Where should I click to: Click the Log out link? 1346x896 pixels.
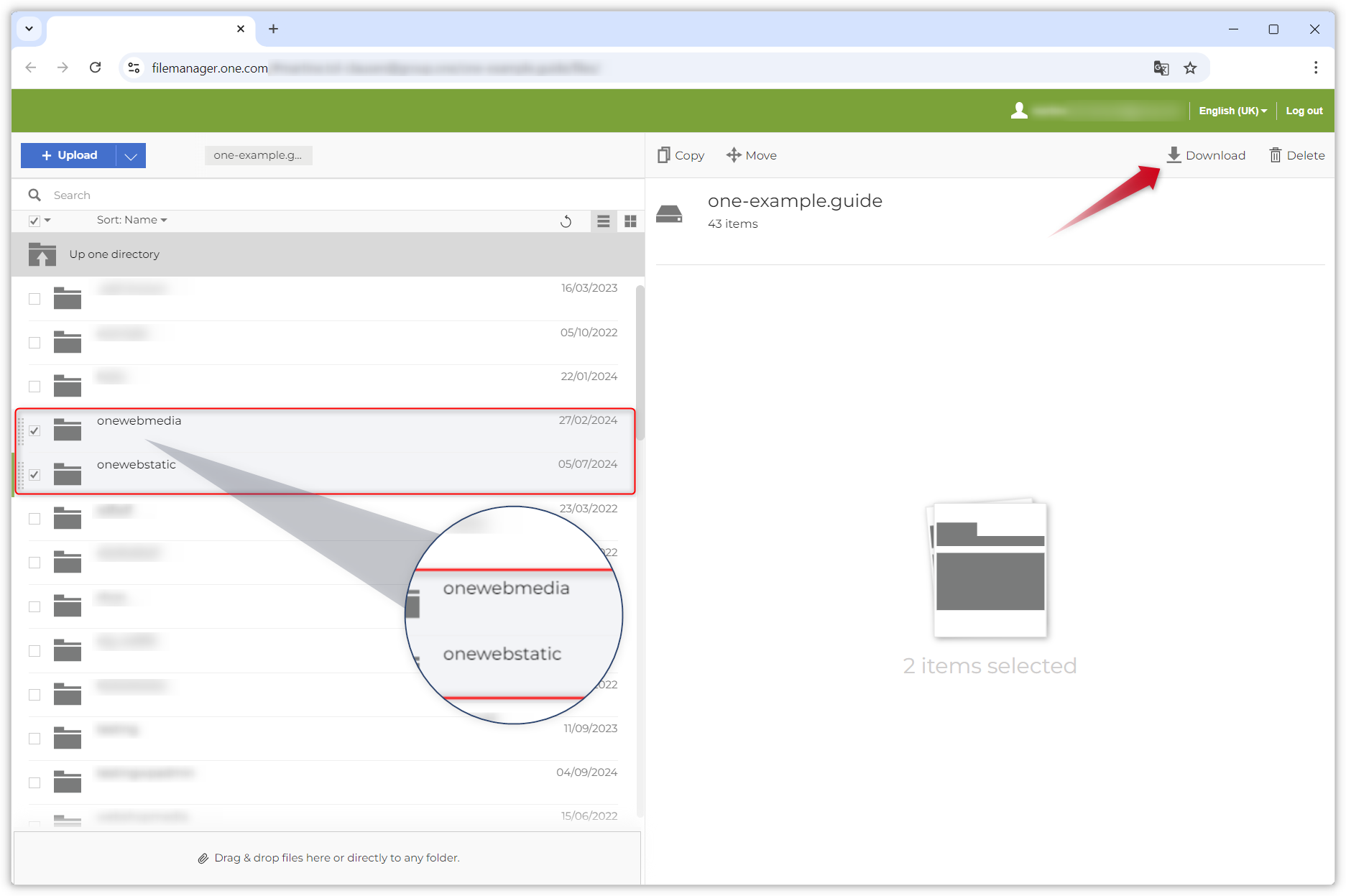[1304, 111]
